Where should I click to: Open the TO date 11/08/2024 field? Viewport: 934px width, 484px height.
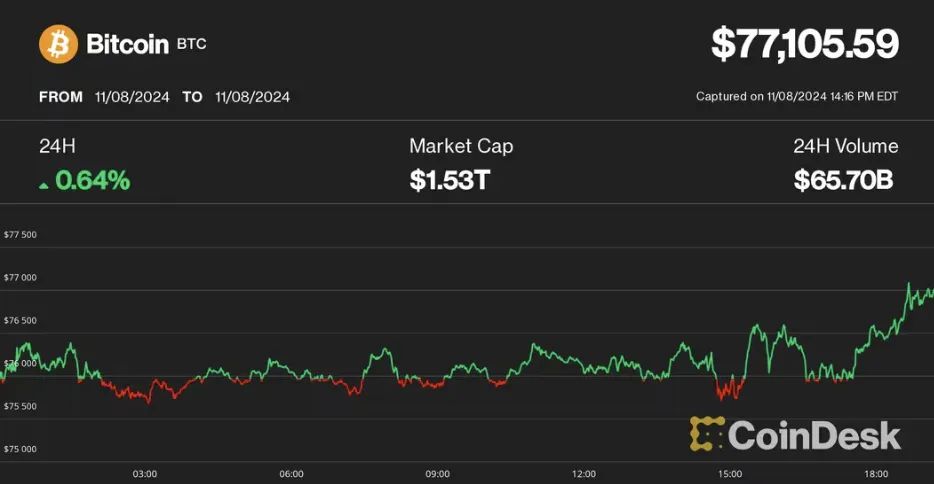(253, 97)
